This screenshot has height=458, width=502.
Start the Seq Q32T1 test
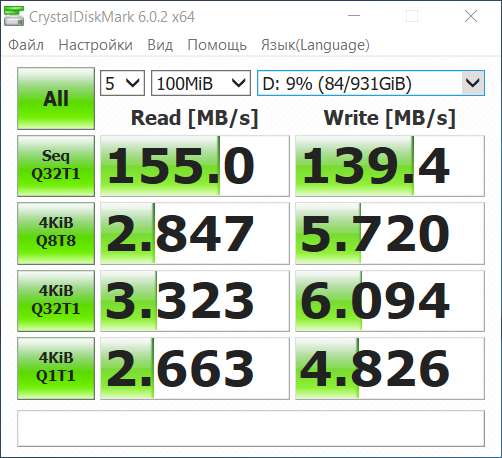click(56, 166)
